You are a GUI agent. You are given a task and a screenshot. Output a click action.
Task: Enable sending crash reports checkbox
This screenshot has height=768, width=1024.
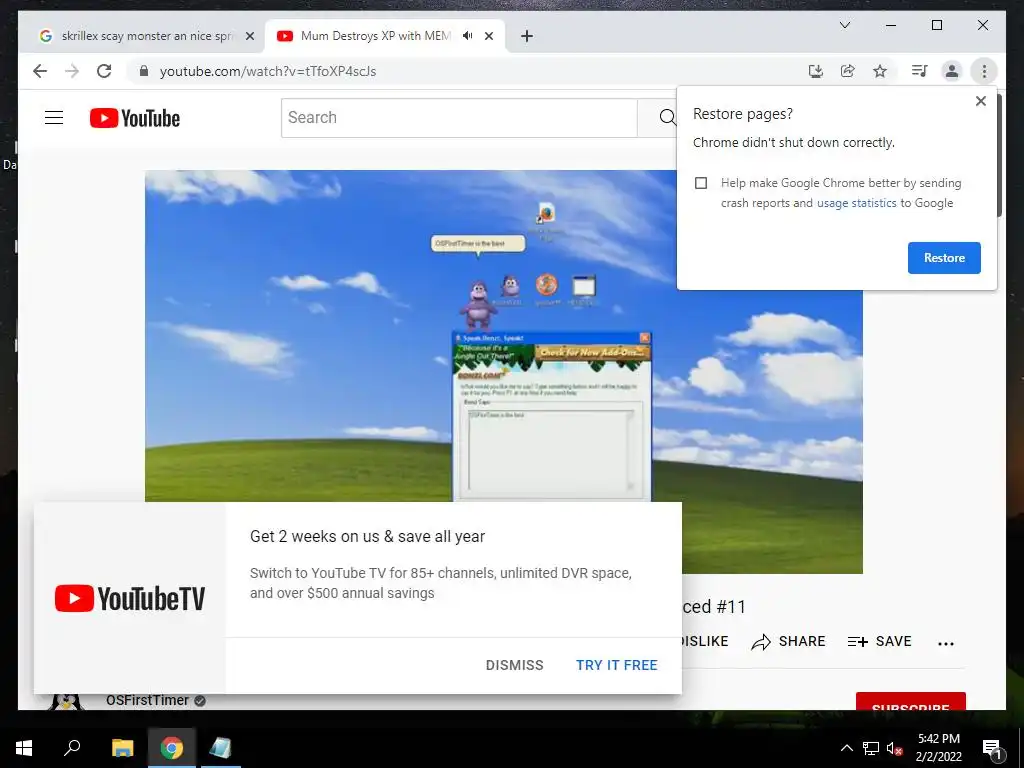(701, 183)
